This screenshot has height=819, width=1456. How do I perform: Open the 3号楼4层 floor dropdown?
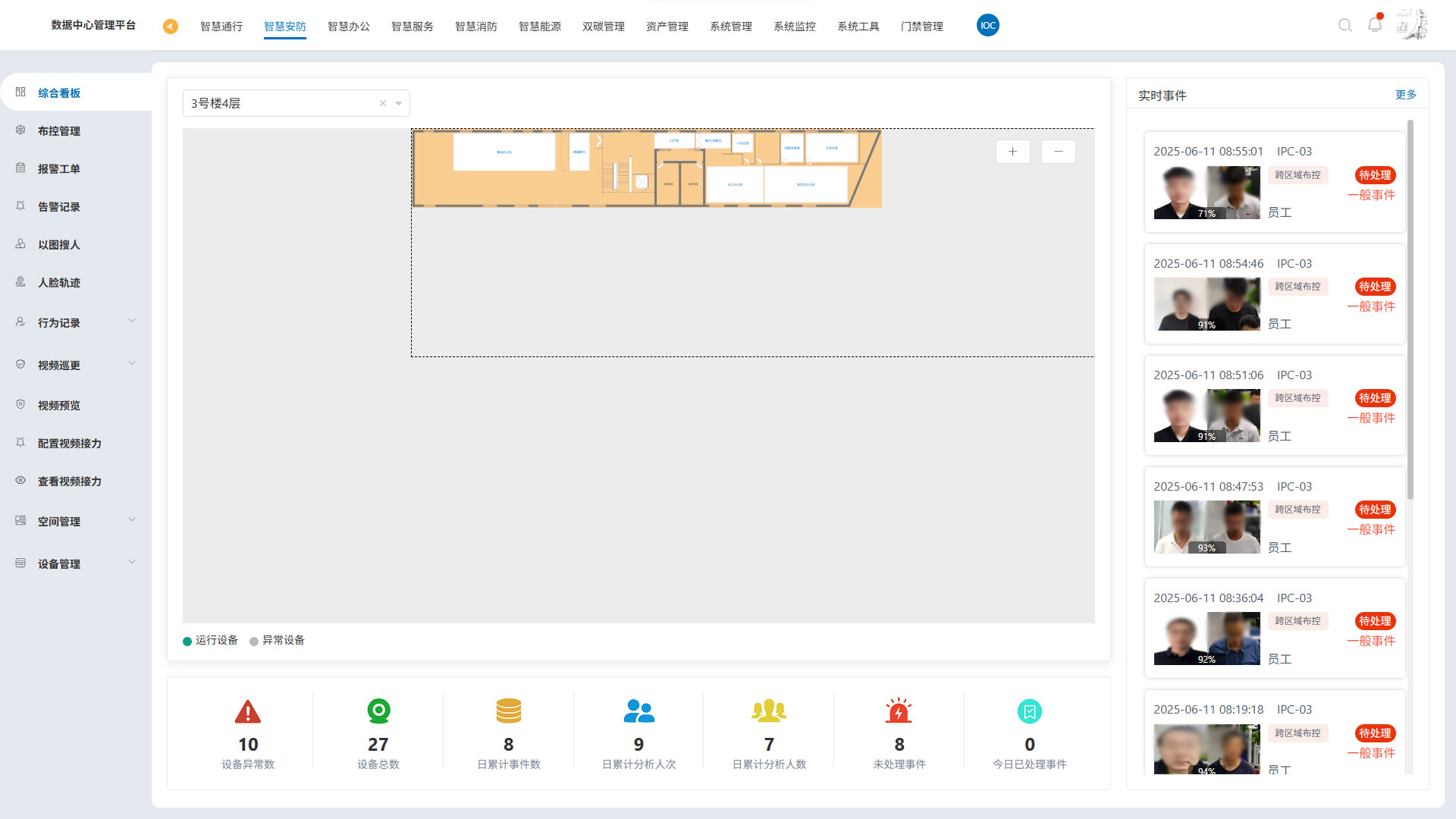(398, 104)
